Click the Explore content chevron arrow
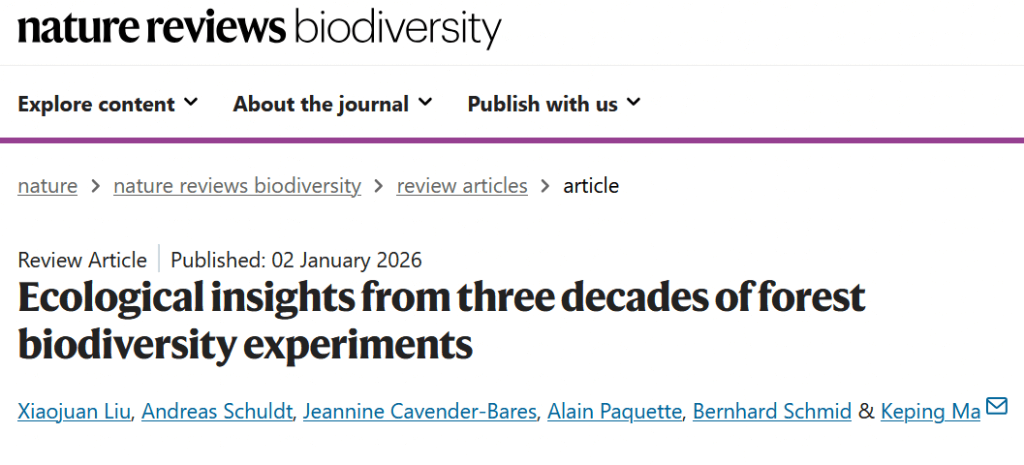 tap(191, 102)
